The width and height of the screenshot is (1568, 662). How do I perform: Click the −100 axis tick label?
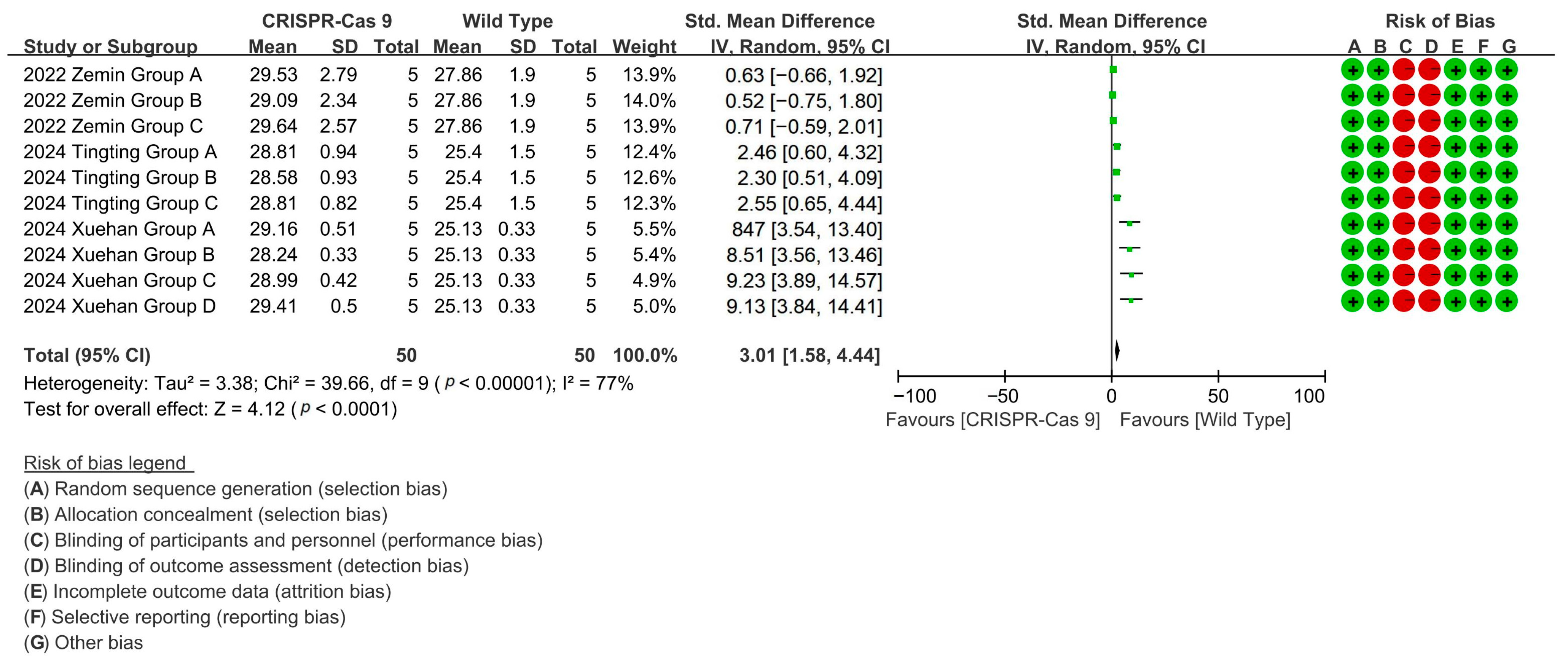[914, 396]
